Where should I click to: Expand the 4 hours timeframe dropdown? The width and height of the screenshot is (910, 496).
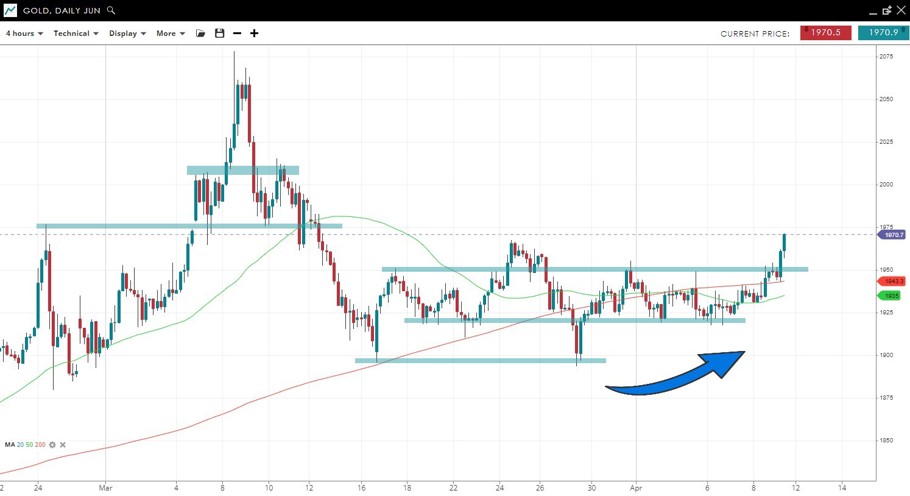[24, 33]
